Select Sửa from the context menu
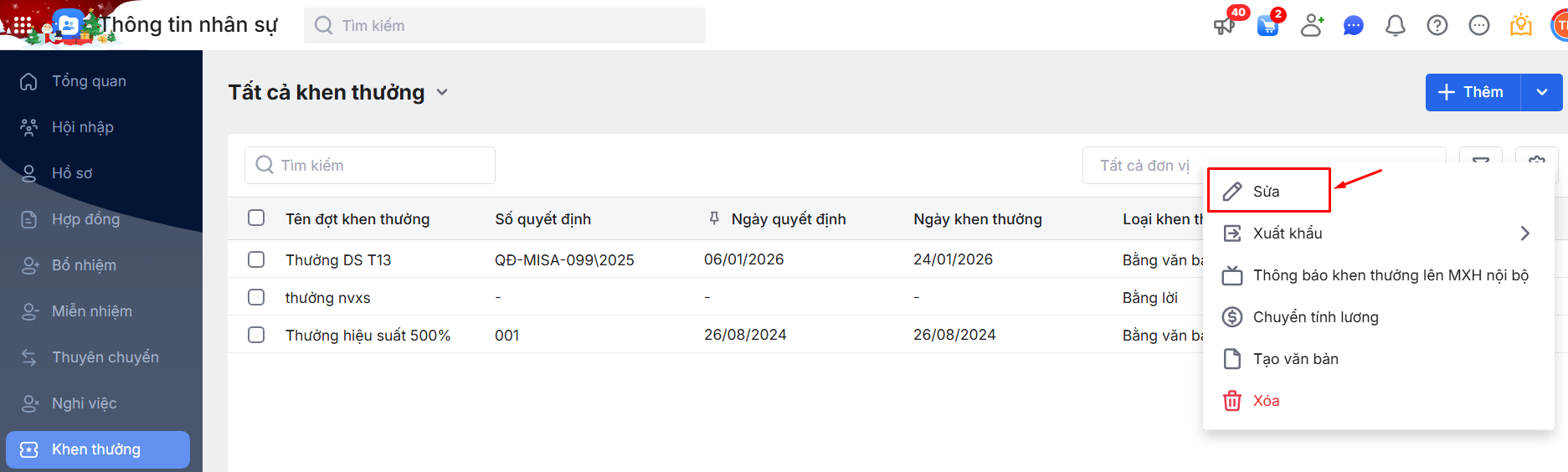Screen dimensions: 1568x472 (x=1267, y=192)
